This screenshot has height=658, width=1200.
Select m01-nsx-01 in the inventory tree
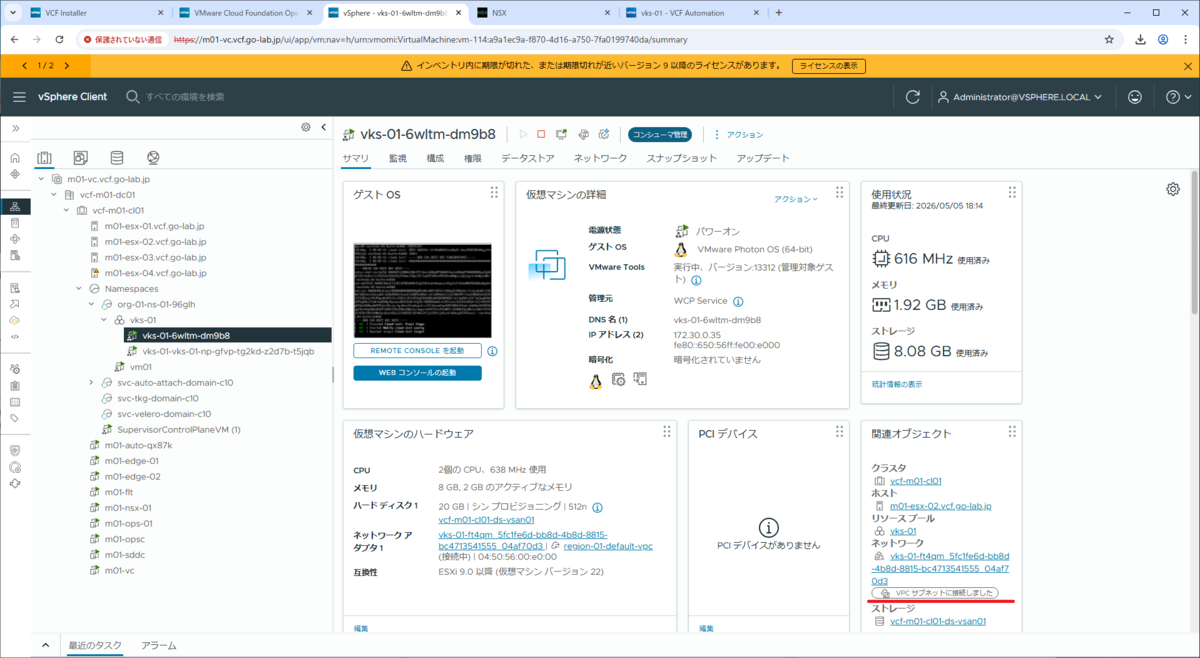pos(128,507)
